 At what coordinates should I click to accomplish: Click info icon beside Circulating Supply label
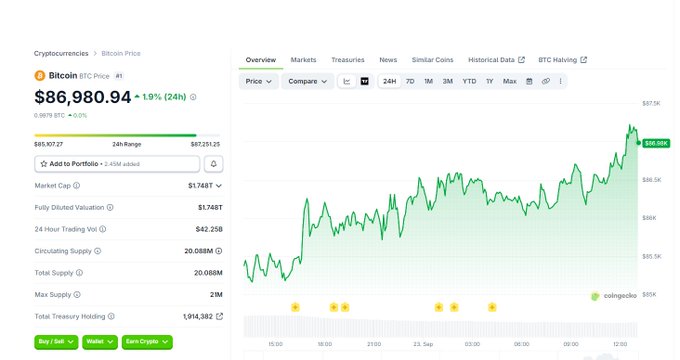click(x=98, y=251)
